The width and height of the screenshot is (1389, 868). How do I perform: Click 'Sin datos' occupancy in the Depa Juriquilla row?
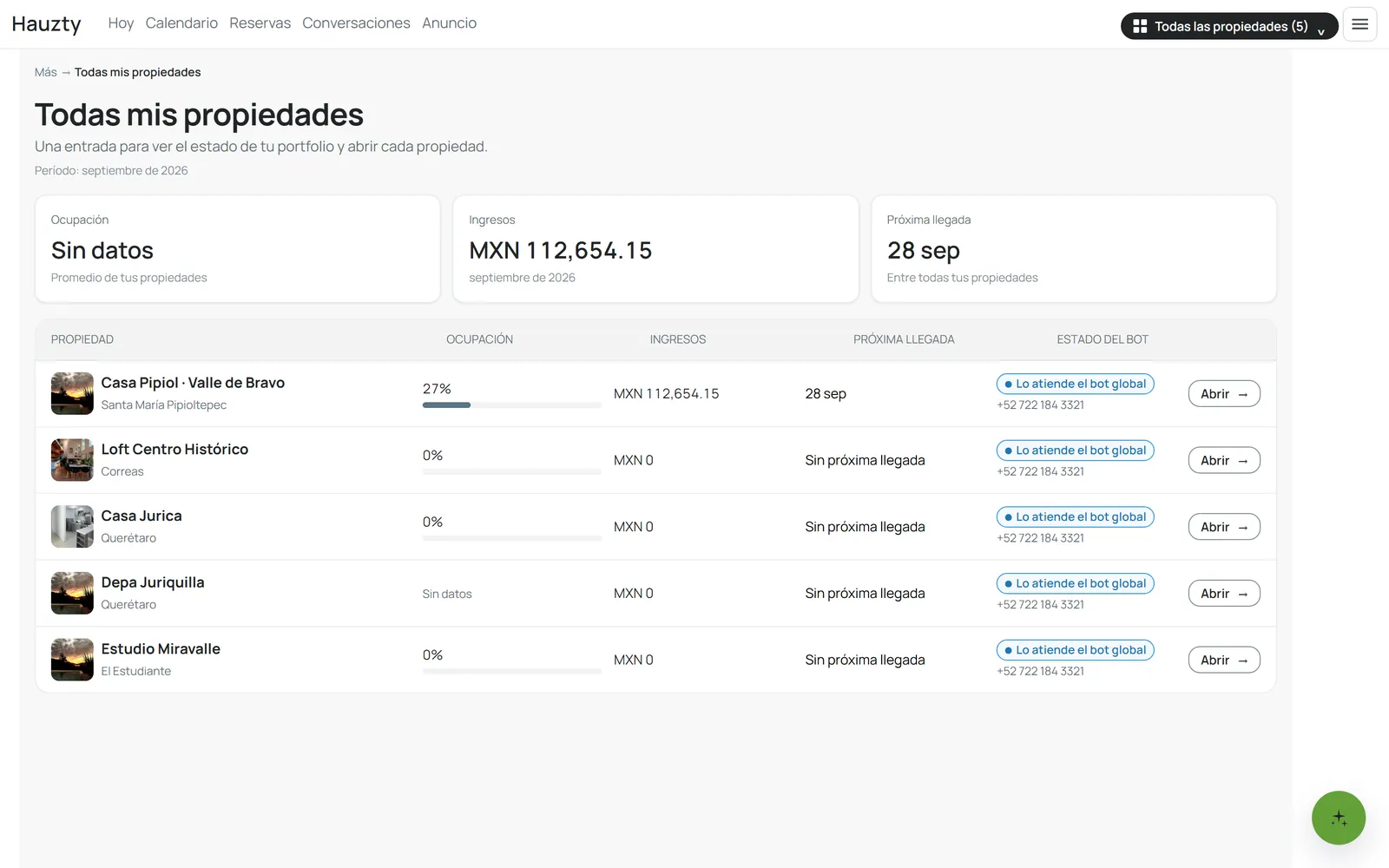click(447, 594)
